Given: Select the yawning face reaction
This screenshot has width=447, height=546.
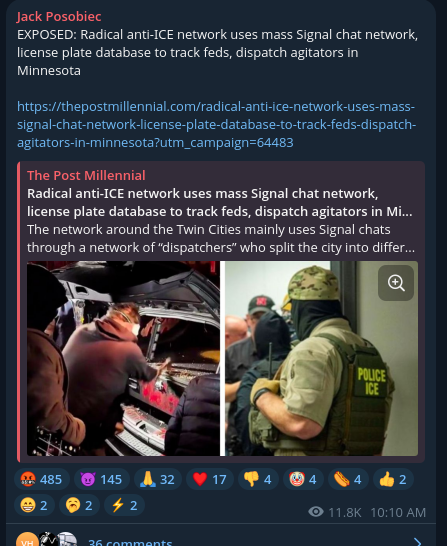Looking at the screenshot, I should 79,505.
